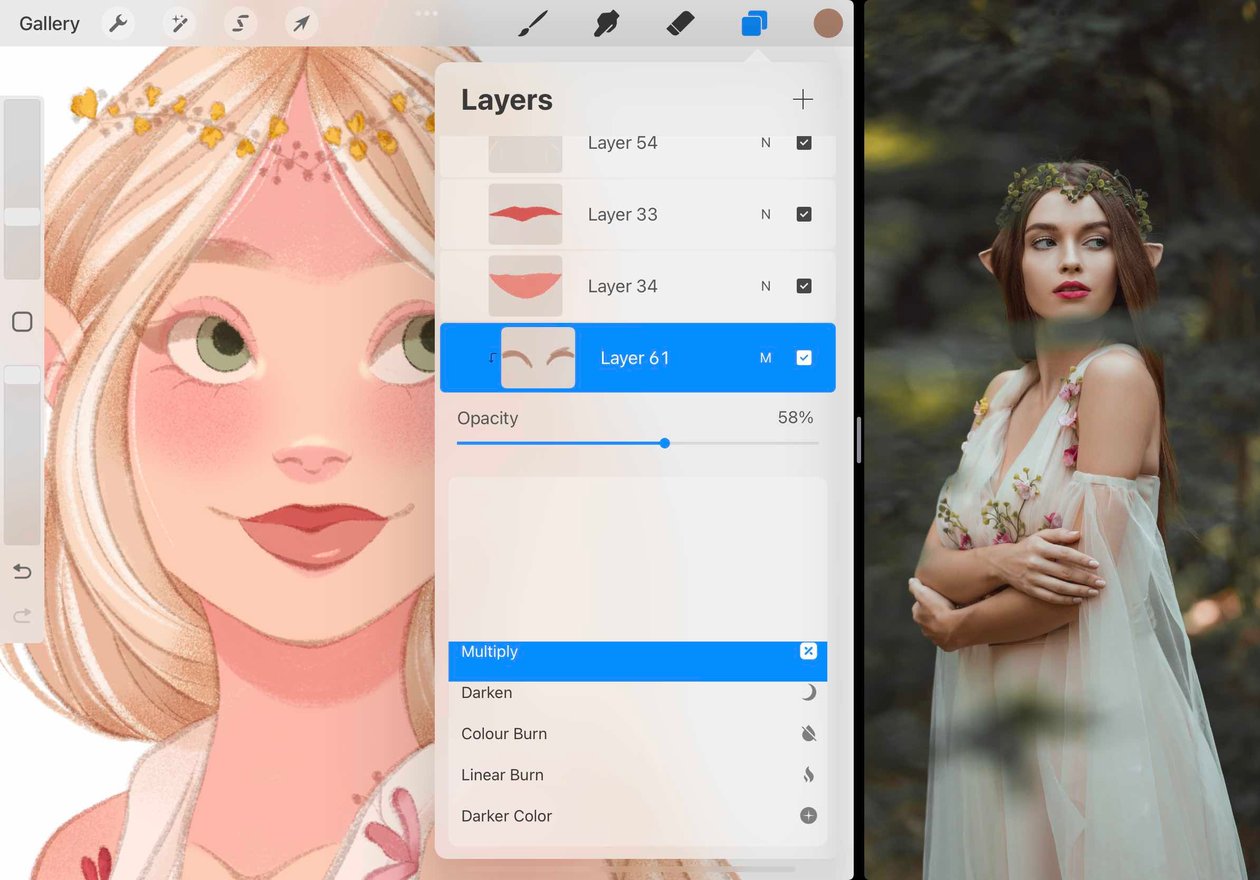Open blend mode N for Layer 34
The height and width of the screenshot is (880, 1260).
coord(766,286)
